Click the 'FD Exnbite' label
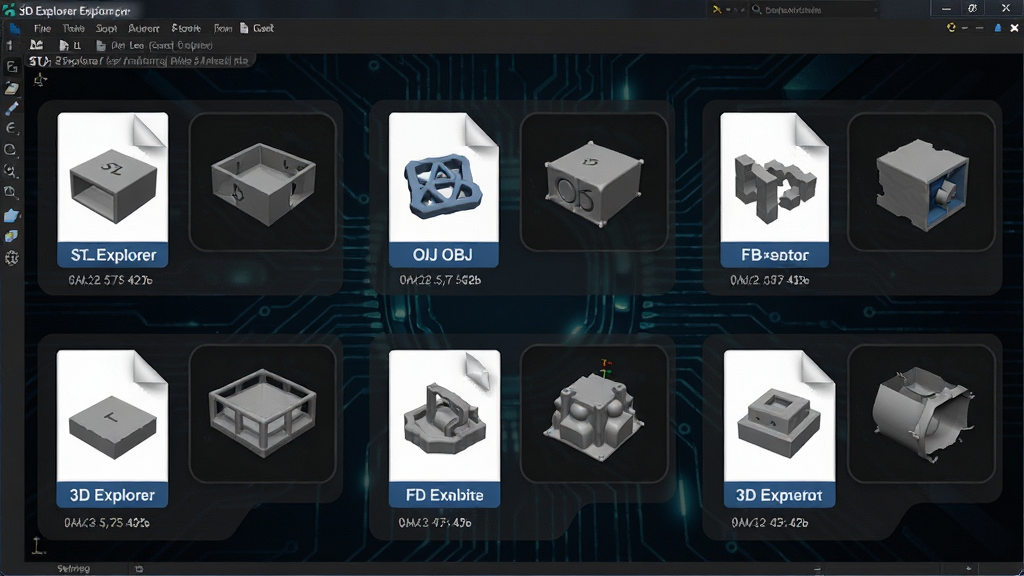Screen dimensions: 1024x576 pyautogui.click(x=444, y=495)
